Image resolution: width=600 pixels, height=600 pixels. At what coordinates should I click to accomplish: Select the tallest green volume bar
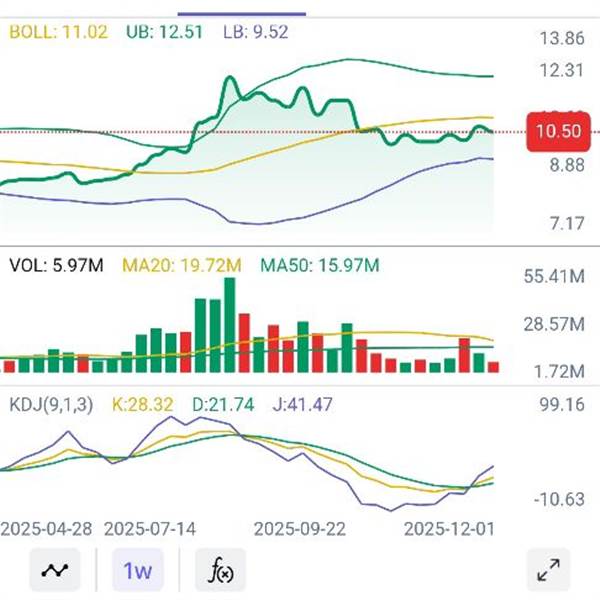[x=230, y=325]
